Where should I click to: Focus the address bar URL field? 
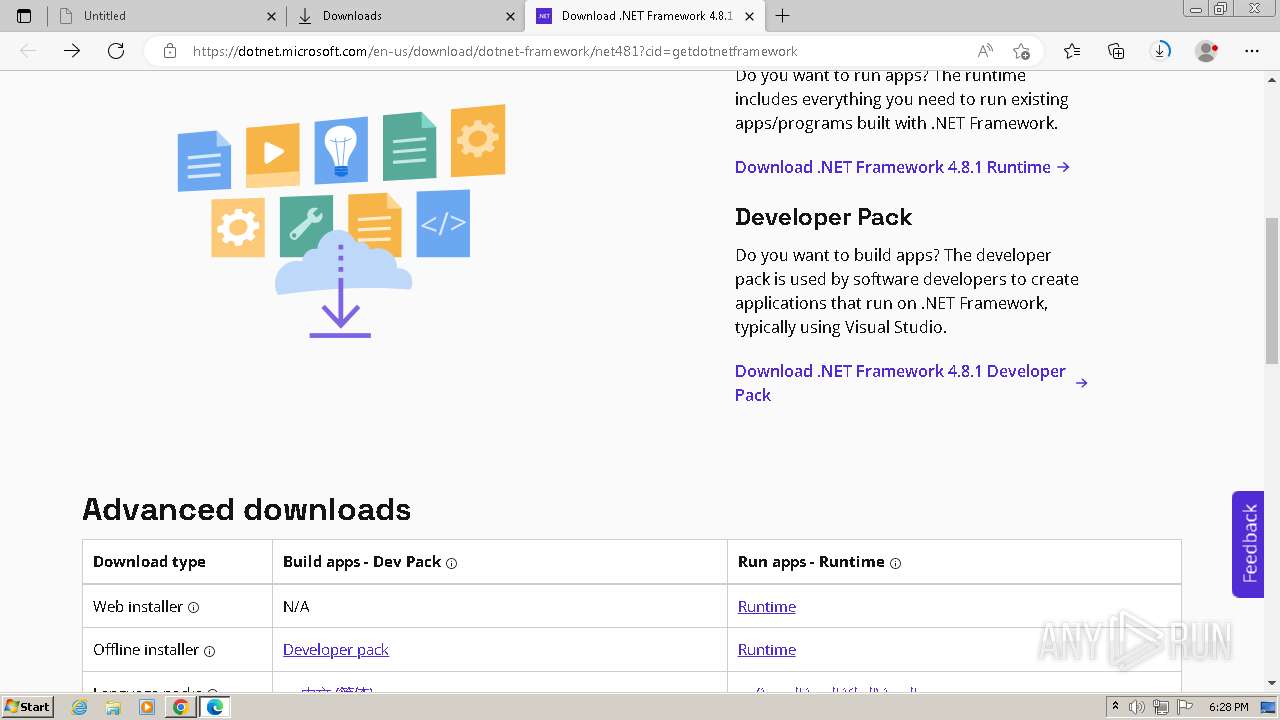tap(495, 51)
